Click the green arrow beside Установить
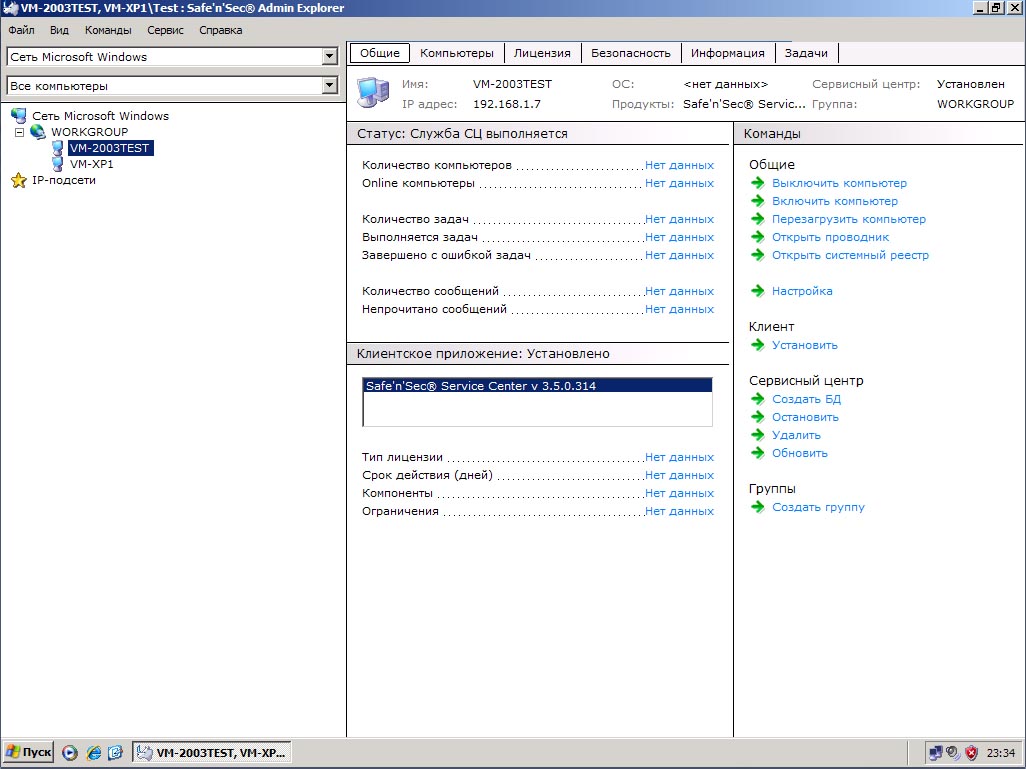 pos(758,345)
